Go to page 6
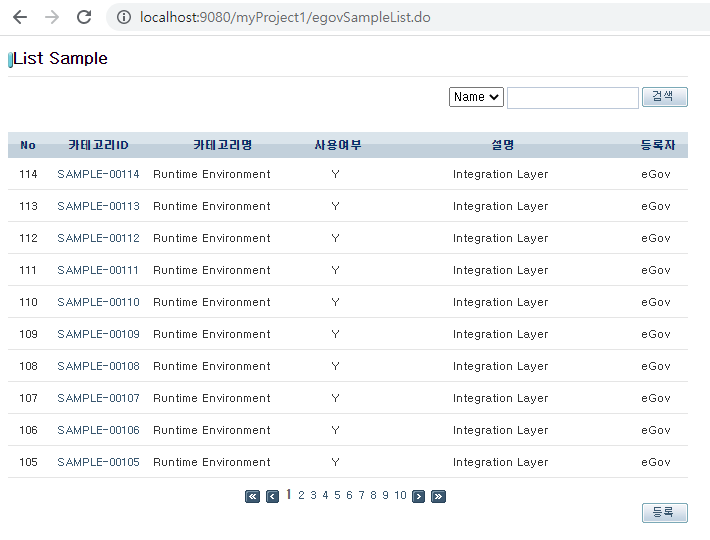This screenshot has height=540, width=710. click(349, 495)
